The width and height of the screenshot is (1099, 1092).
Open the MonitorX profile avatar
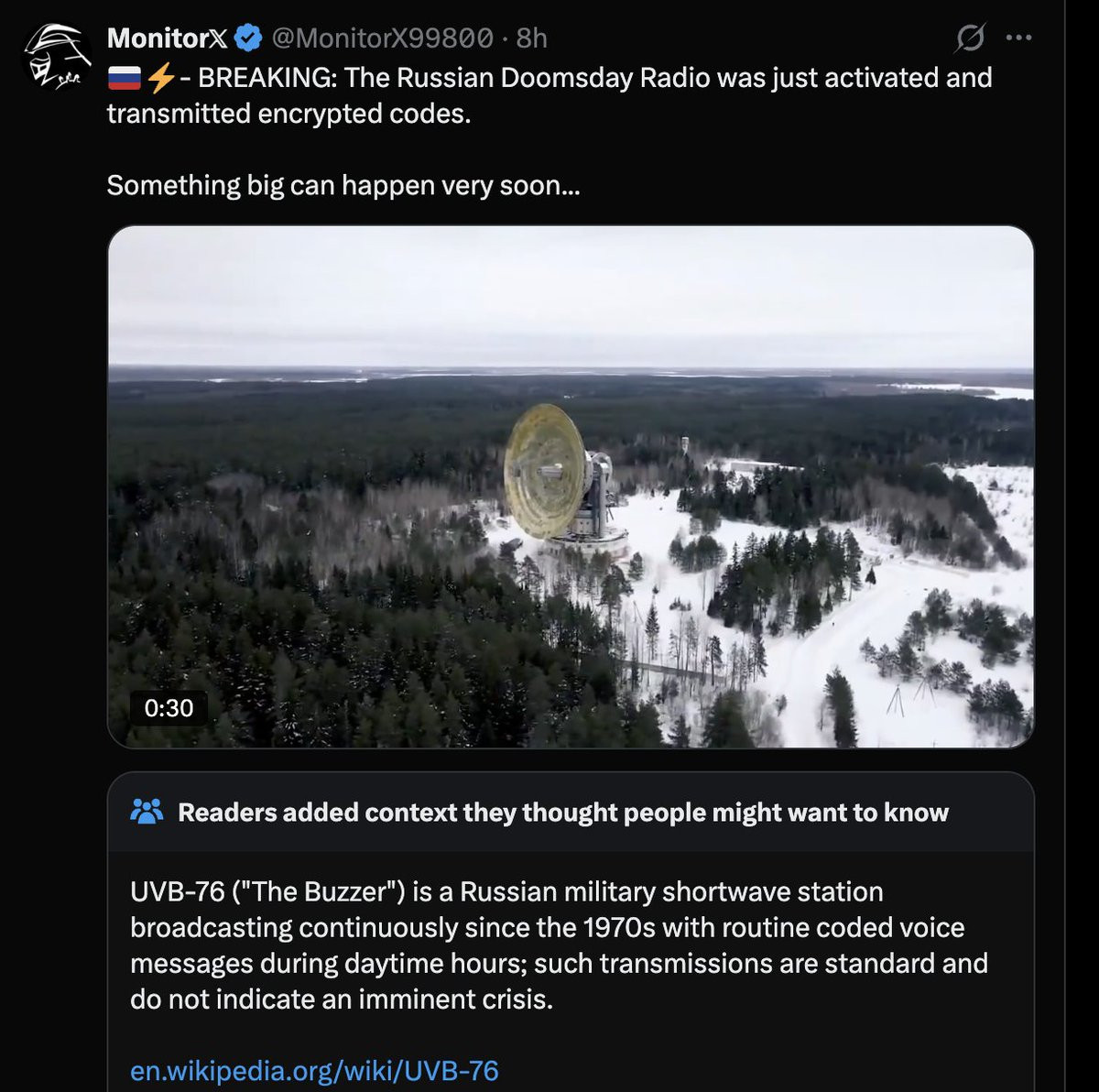click(57, 58)
